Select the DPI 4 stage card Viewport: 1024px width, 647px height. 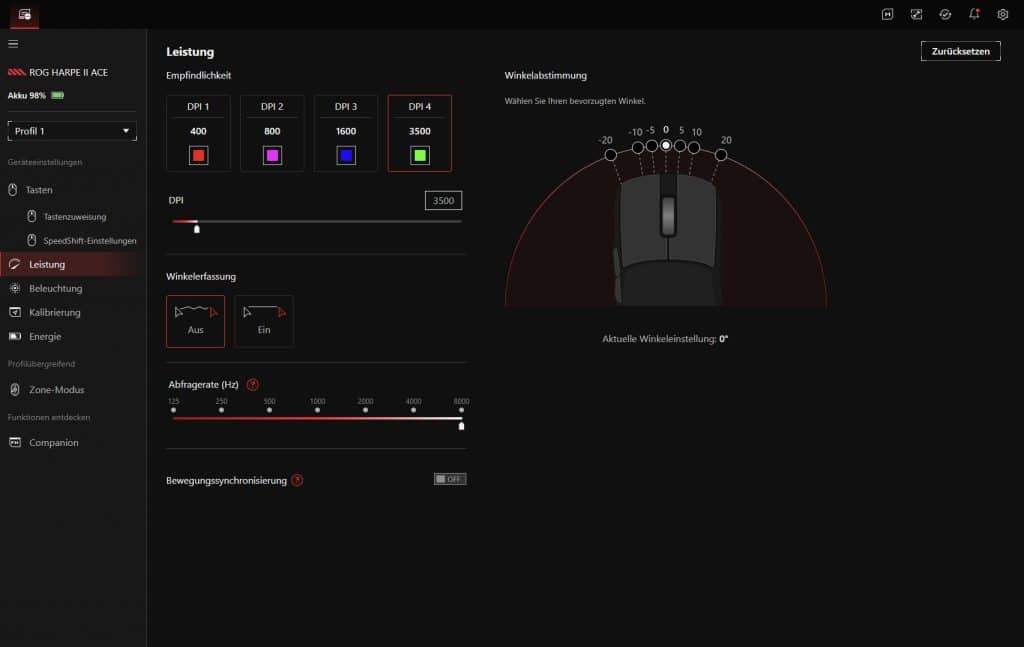click(x=419, y=133)
